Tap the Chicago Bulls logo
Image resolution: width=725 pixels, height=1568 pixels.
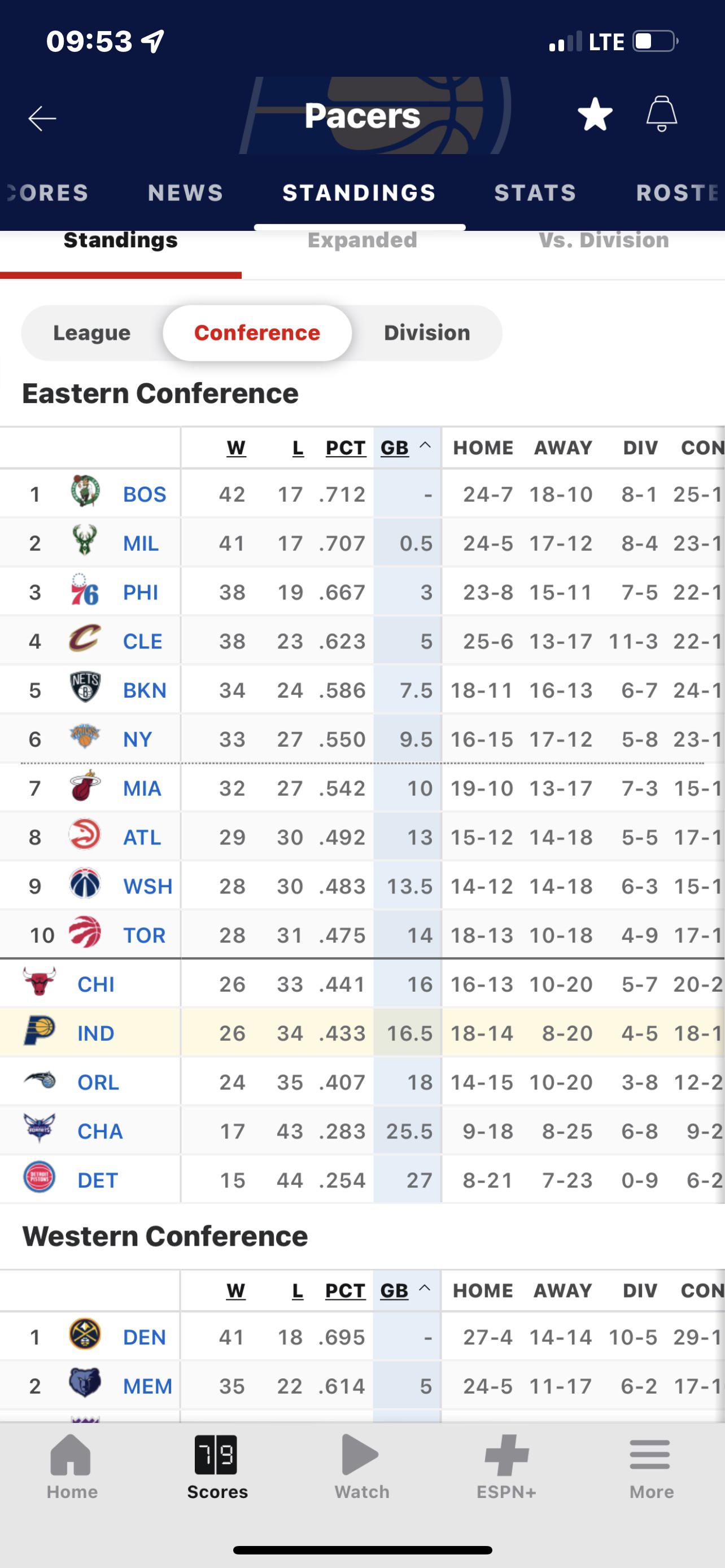(x=40, y=981)
